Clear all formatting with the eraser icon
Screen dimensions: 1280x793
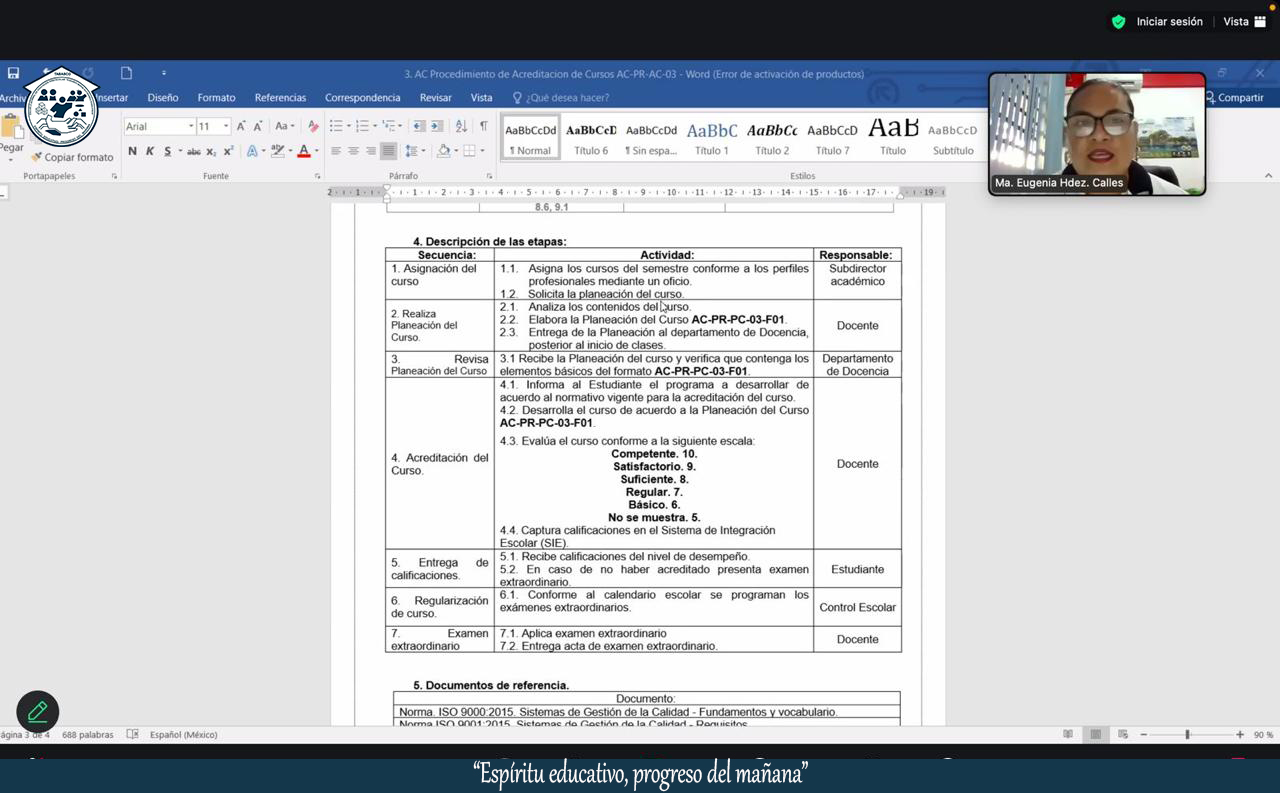tap(313, 126)
